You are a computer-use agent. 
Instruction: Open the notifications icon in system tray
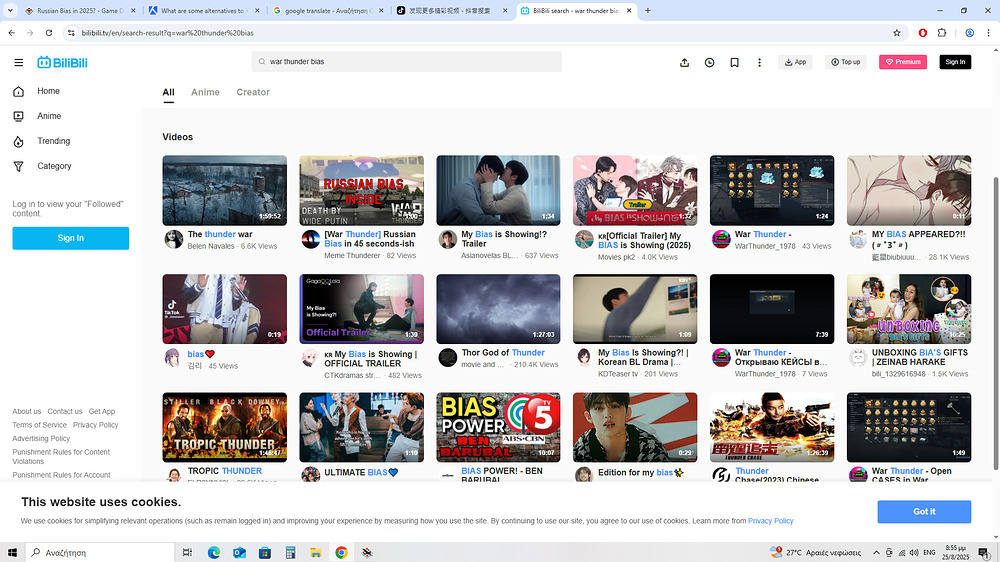pyautogui.click(x=983, y=552)
